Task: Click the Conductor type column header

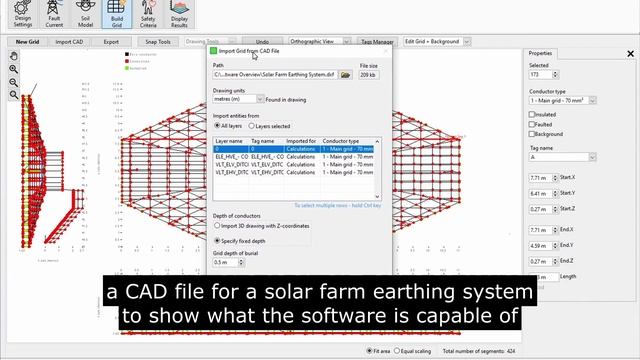Action: (x=347, y=141)
